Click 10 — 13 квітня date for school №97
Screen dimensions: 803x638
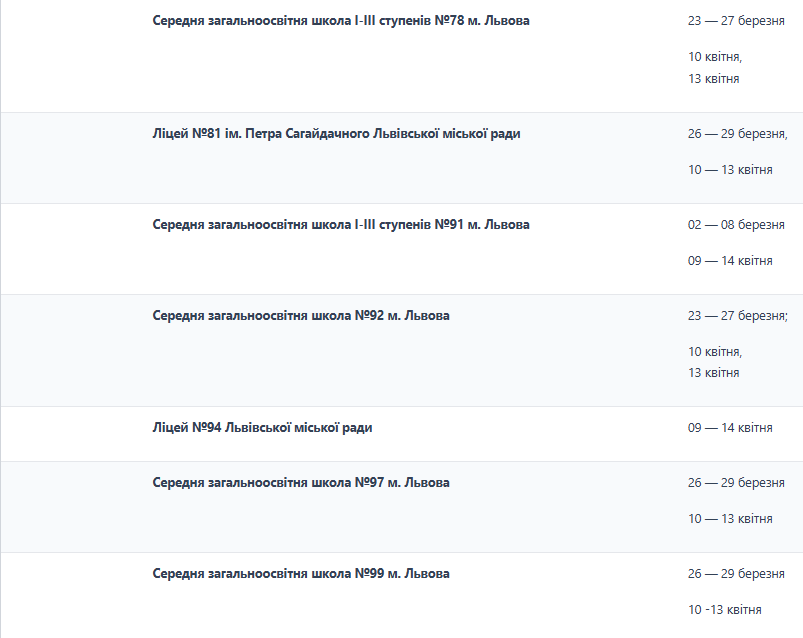(730, 519)
